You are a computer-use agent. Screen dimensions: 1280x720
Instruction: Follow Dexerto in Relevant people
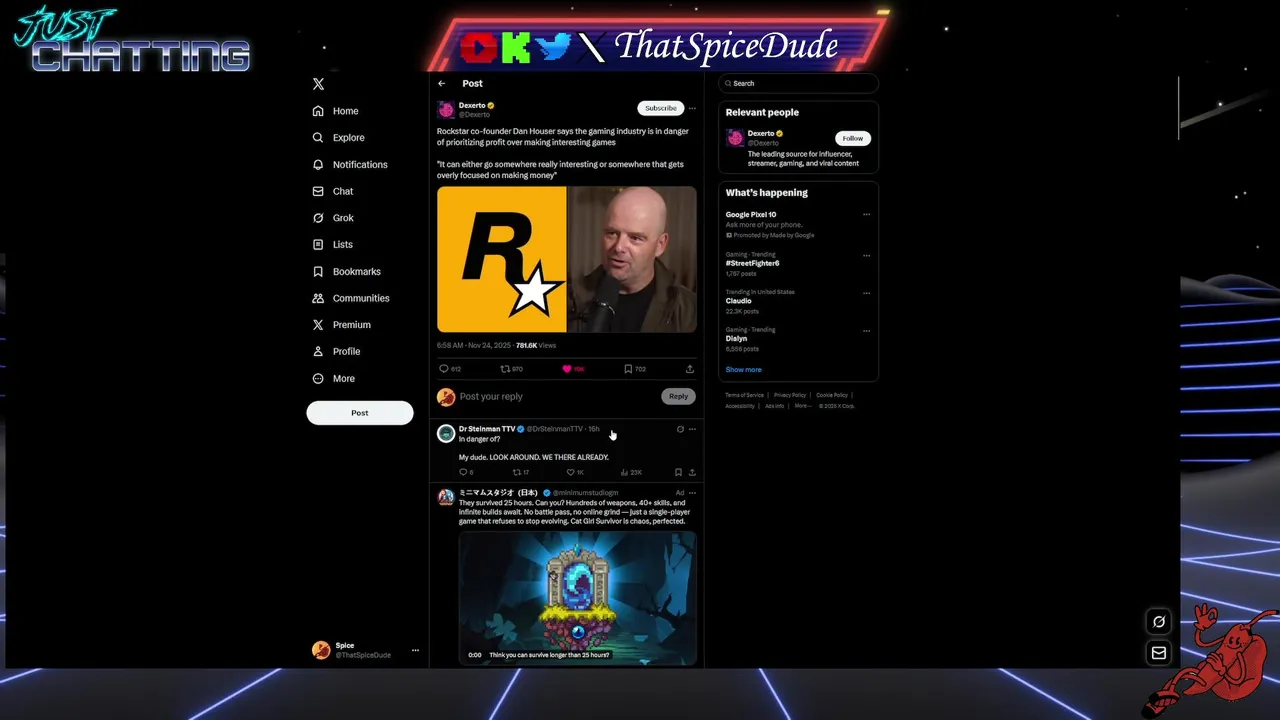pyautogui.click(x=853, y=138)
